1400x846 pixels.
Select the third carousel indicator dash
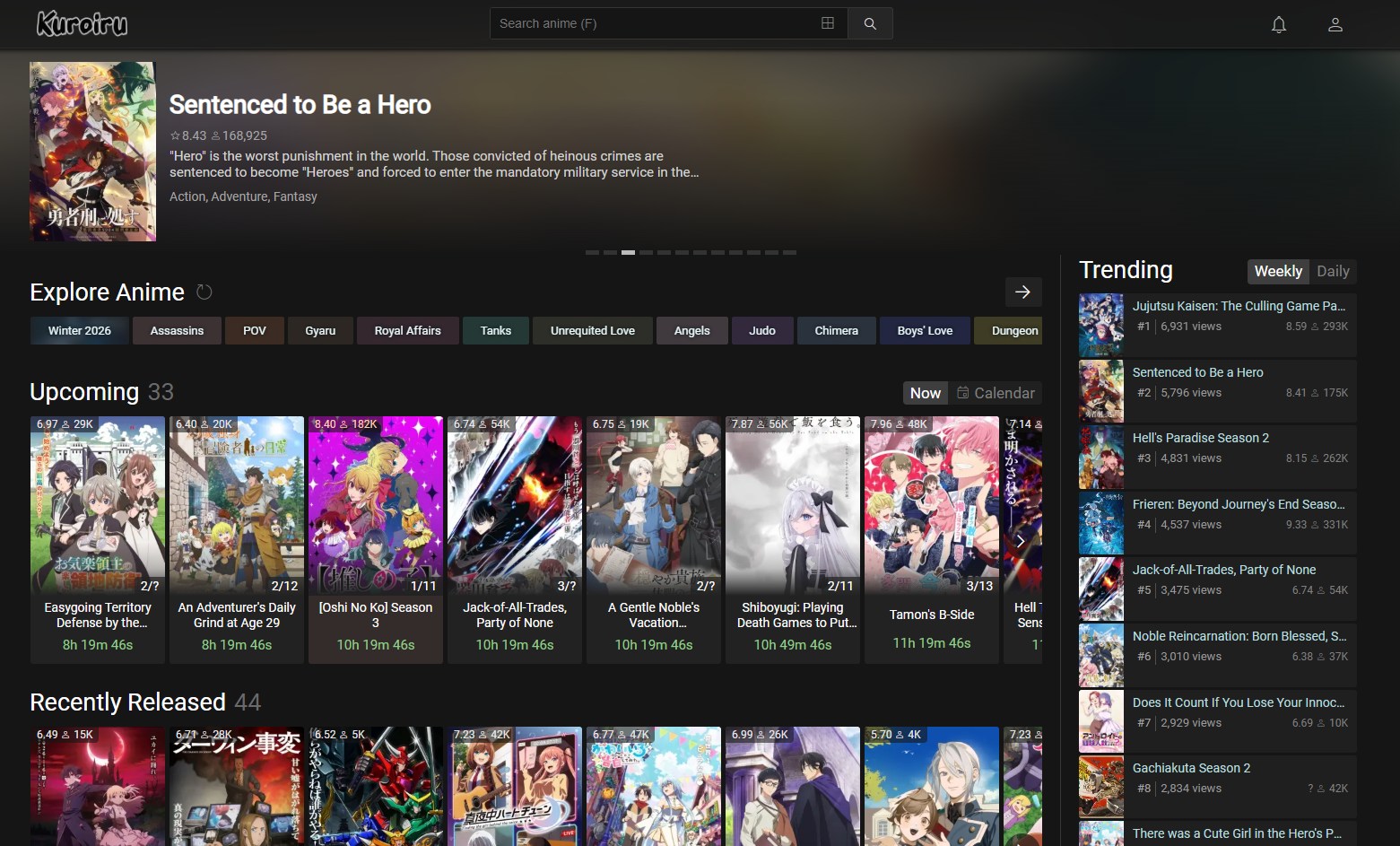(x=628, y=253)
